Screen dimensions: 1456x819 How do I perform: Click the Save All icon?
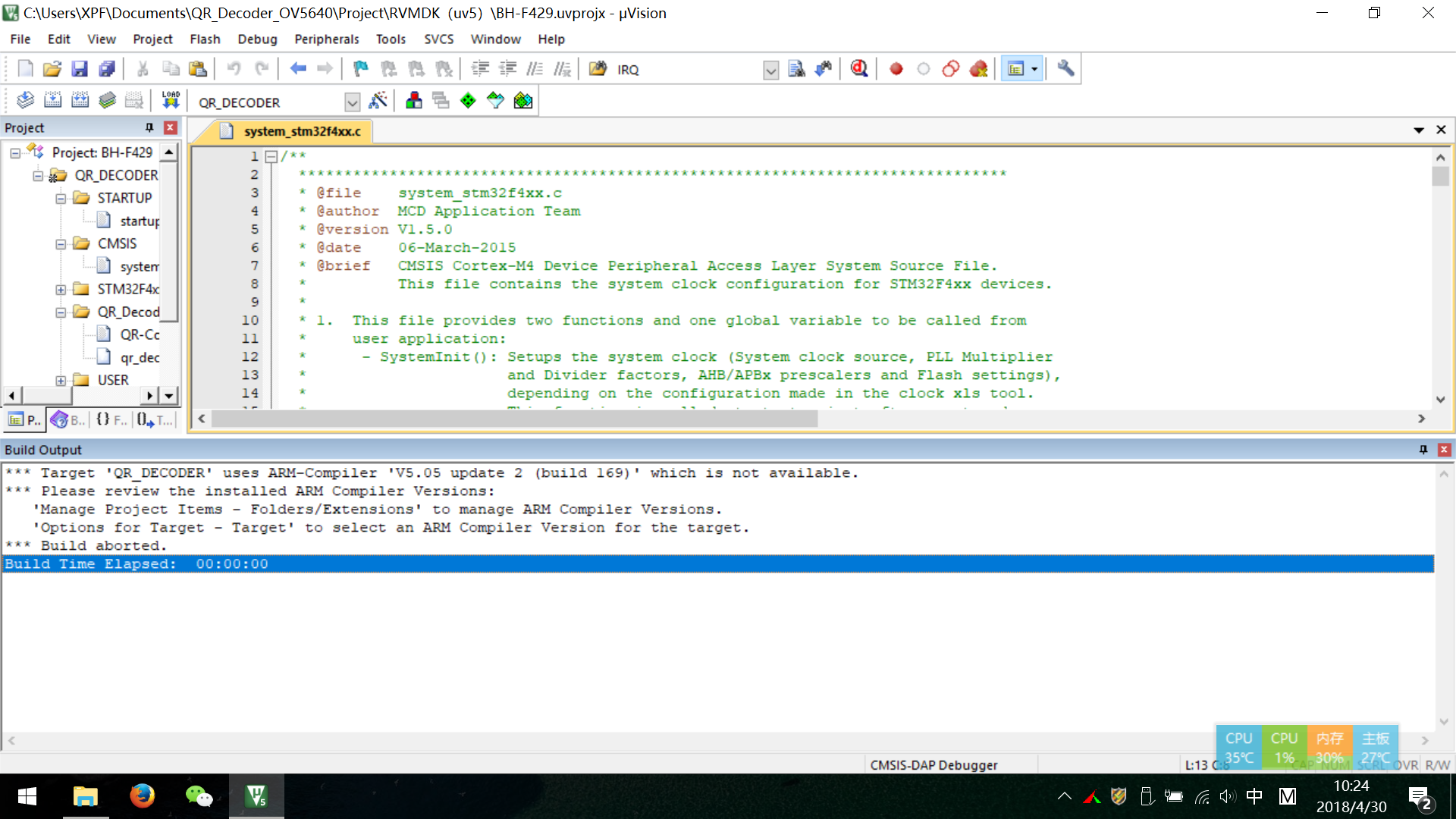coord(107,69)
